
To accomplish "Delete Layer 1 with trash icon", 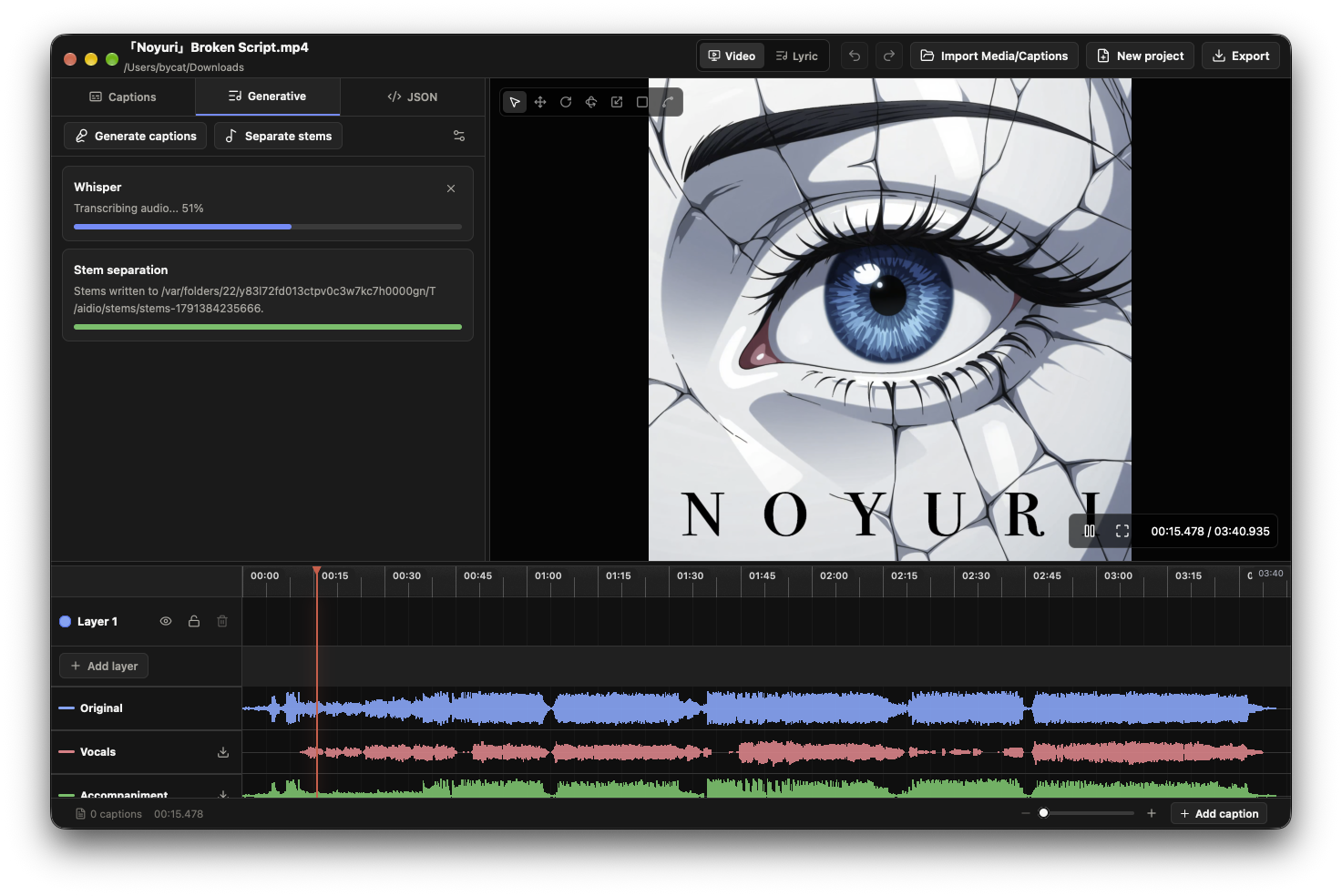I will tap(222, 621).
